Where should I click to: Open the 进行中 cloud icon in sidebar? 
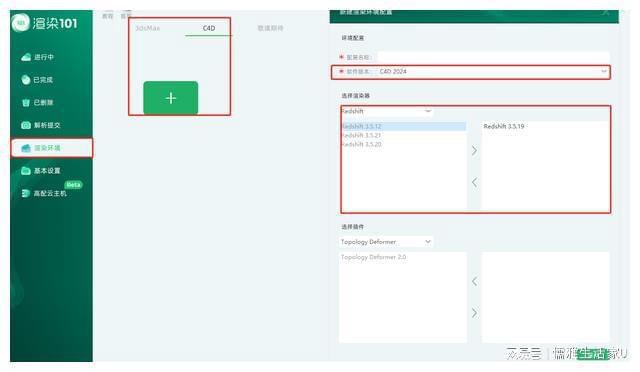(x=26, y=57)
